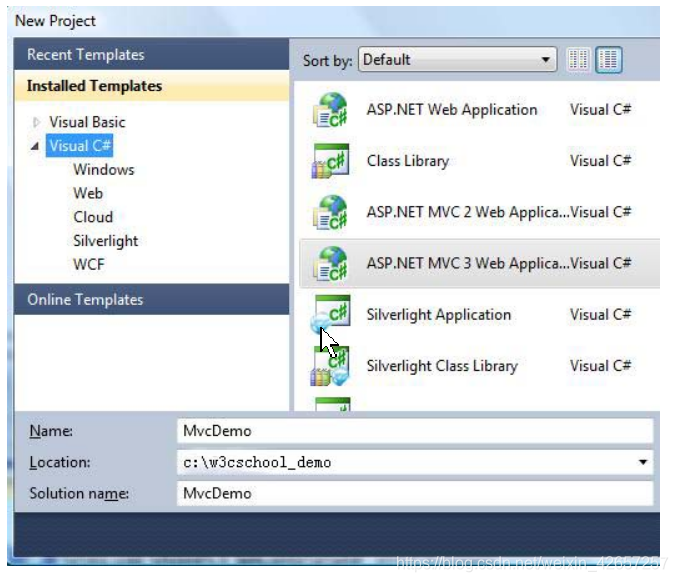
Task: Select Silverlight Class Library template name
Action: pos(442,366)
